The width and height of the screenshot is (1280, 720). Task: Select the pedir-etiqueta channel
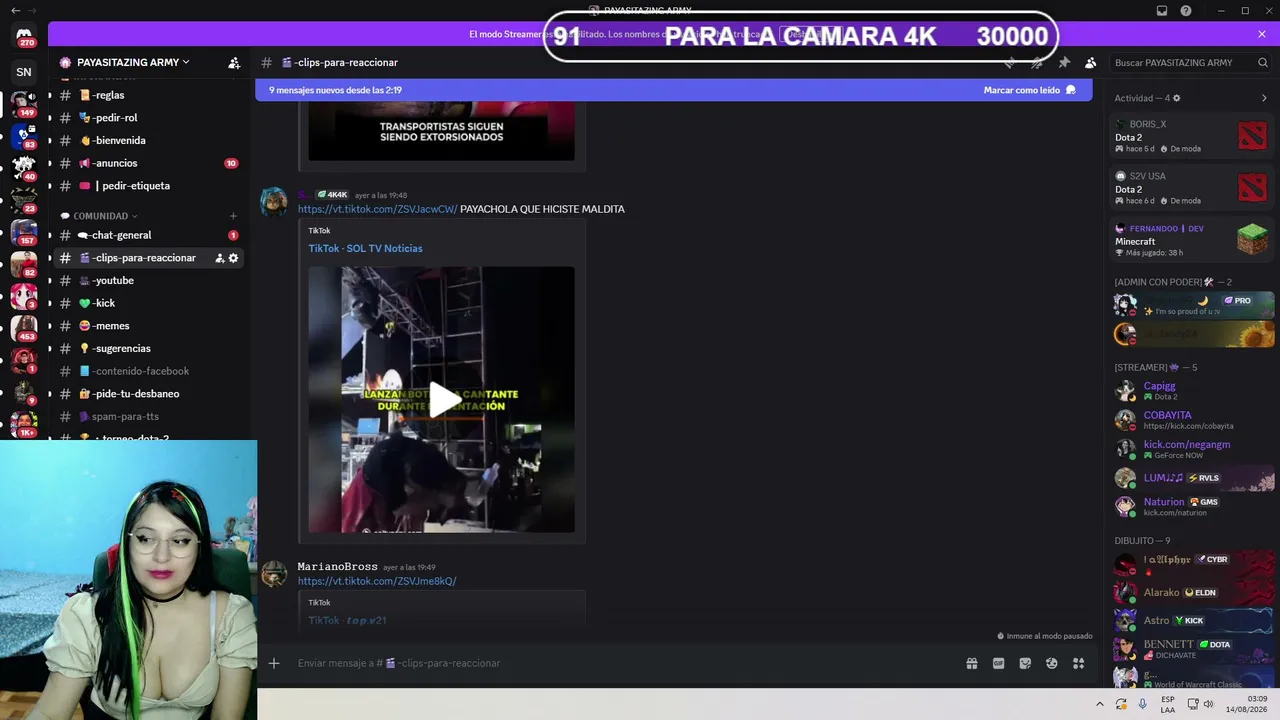(146, 186)
